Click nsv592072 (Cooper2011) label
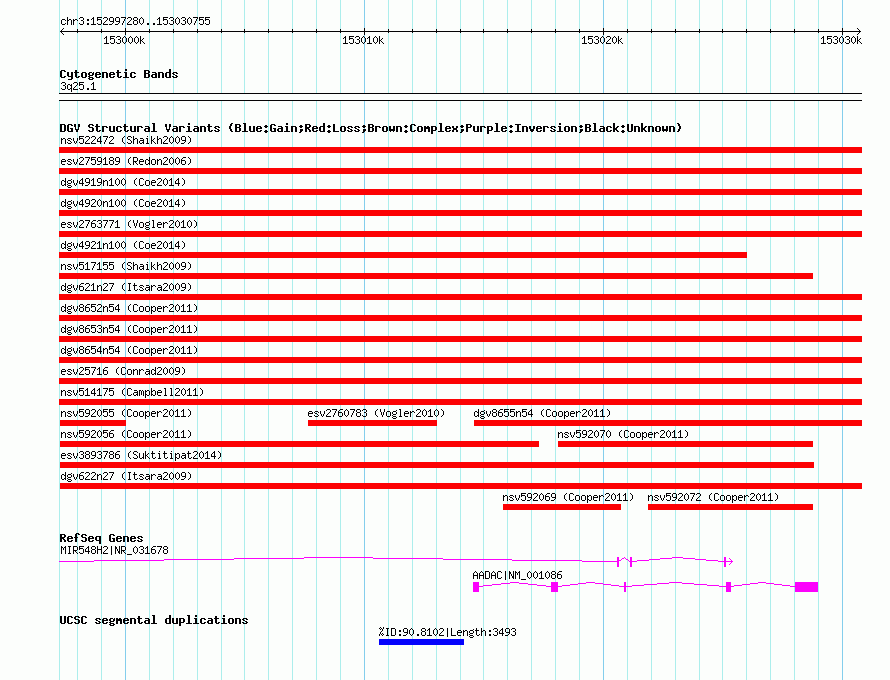The width and height of the screenshot is (890, 680). pos(713,497)
